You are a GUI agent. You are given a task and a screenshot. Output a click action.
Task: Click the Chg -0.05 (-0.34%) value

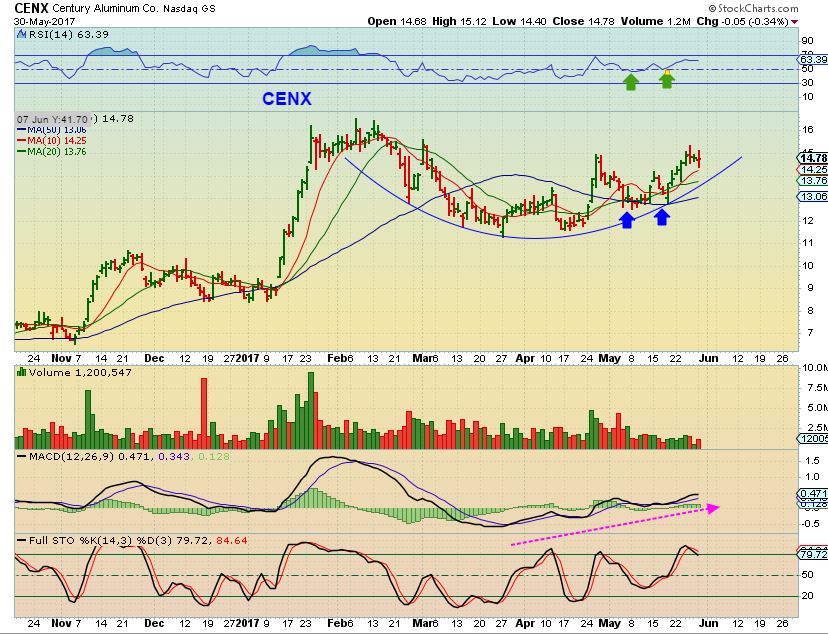[x=742, y=21]
